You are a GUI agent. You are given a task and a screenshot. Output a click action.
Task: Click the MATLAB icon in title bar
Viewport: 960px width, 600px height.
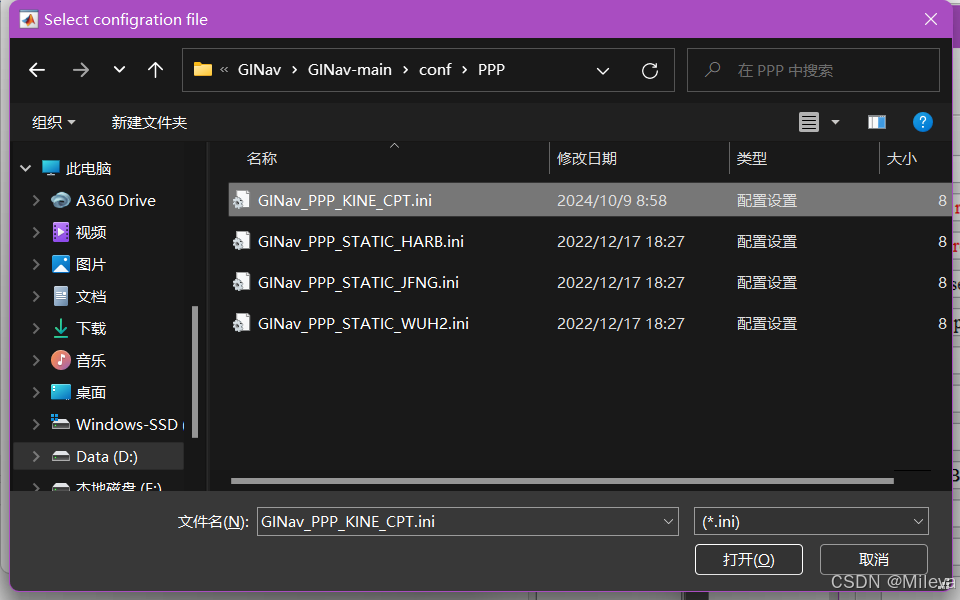[28, 20]
